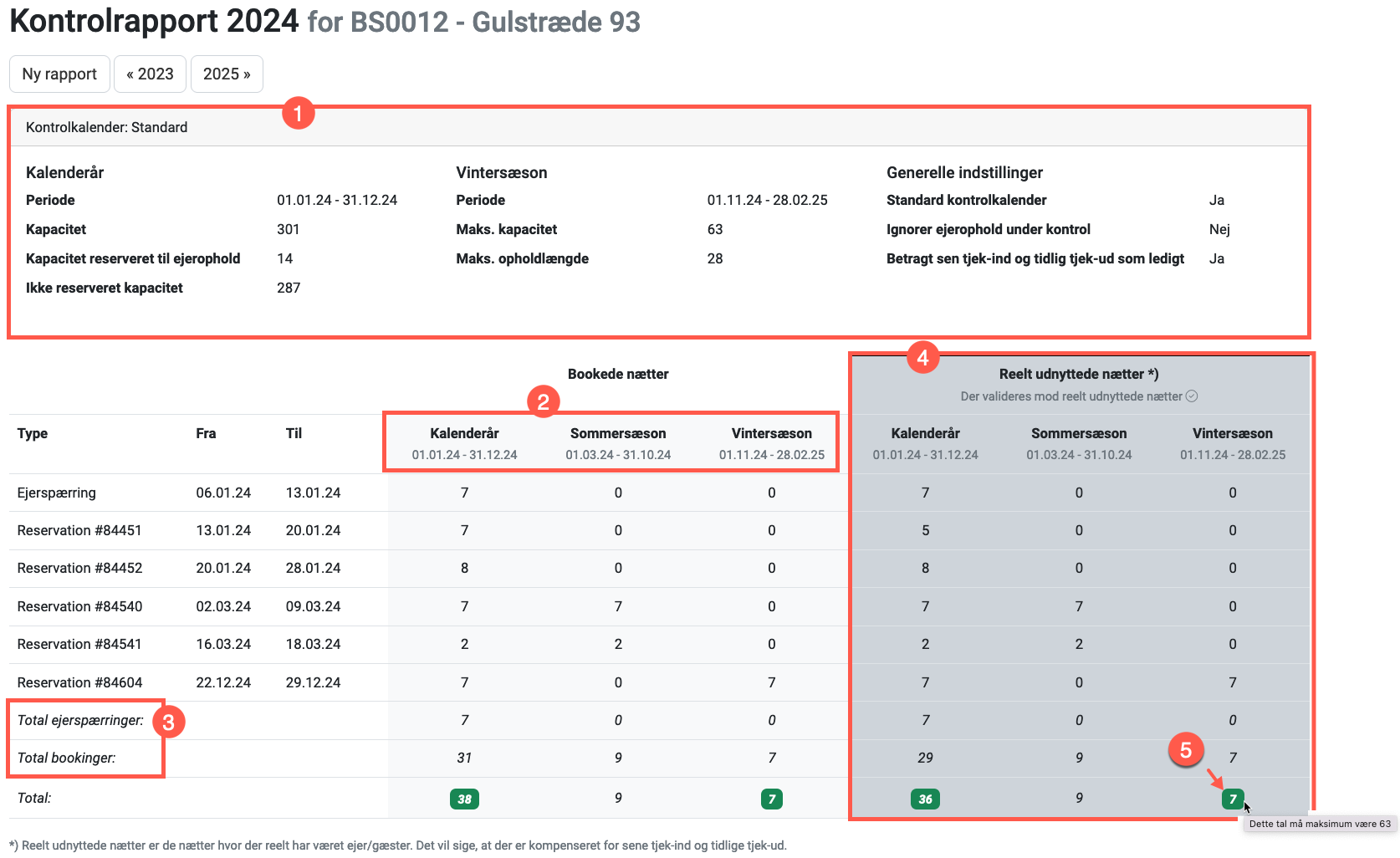Open Reservation #84604 row
Image resolution: width=1400 pixels, height=858 pixels.
tap(79, 682)
